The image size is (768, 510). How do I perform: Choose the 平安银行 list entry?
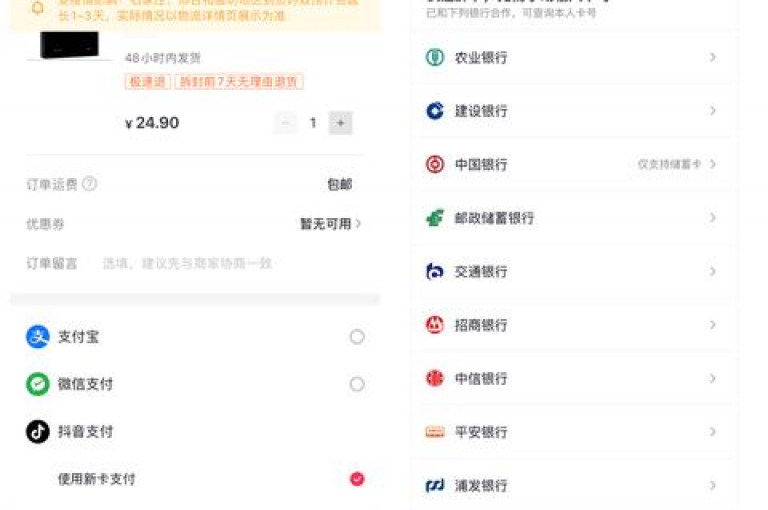[573, 432]
